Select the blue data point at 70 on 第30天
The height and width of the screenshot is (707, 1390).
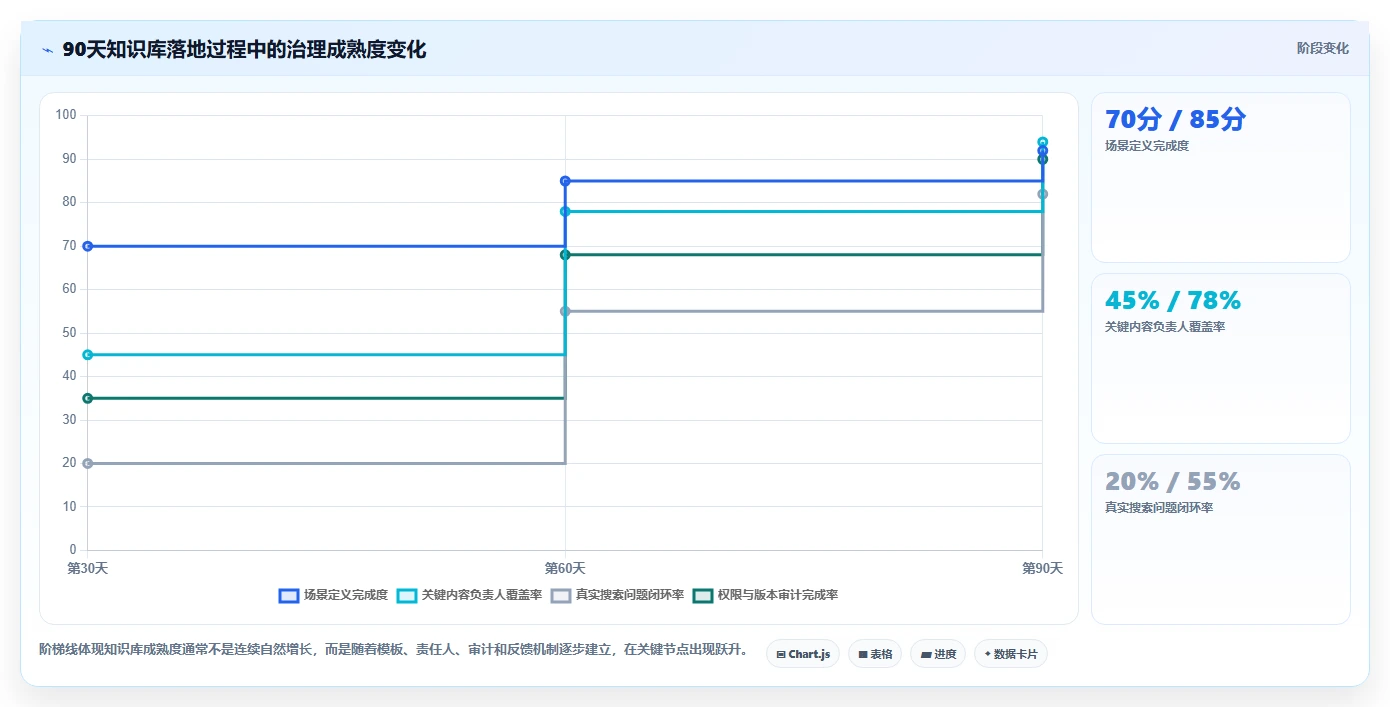[x=88, y=246]
